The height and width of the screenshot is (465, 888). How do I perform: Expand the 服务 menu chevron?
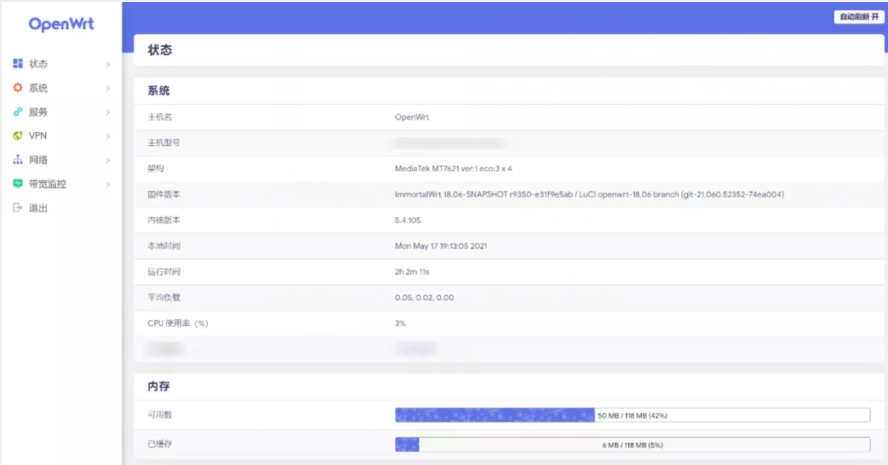pyautogui.click(x=108, y=112)
